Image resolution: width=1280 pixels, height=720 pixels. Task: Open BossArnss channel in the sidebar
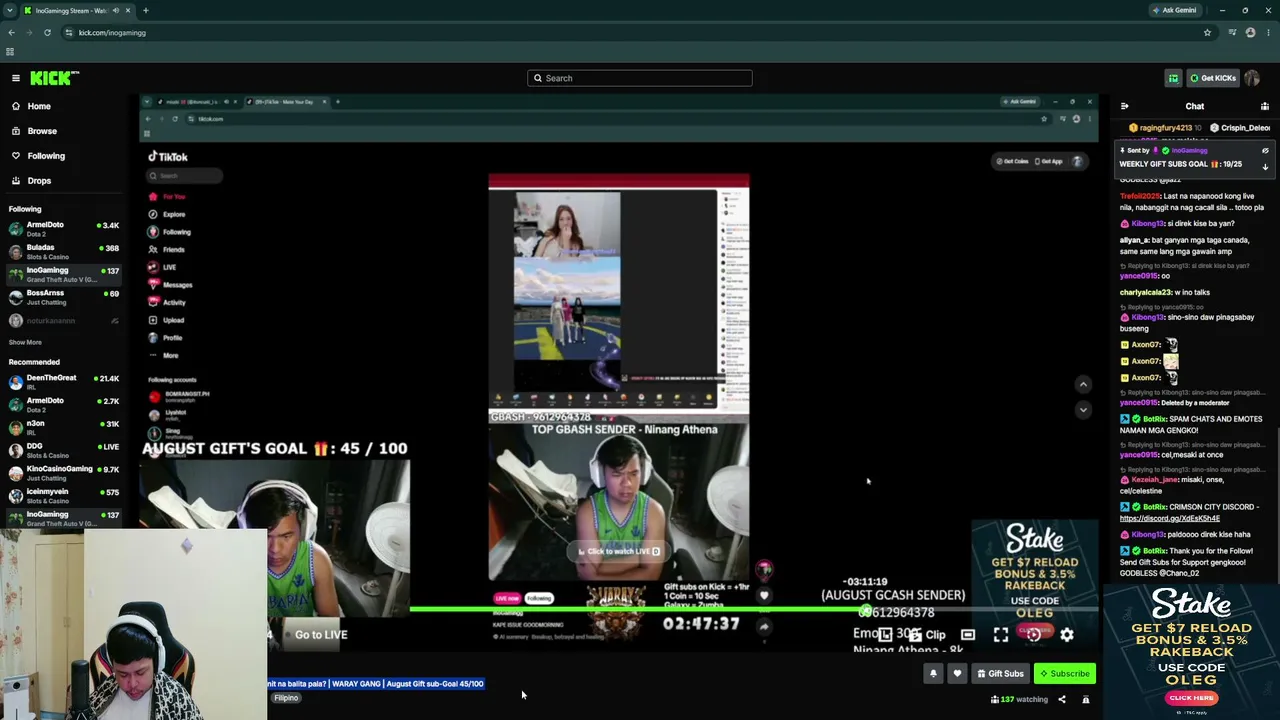[64, 297]
